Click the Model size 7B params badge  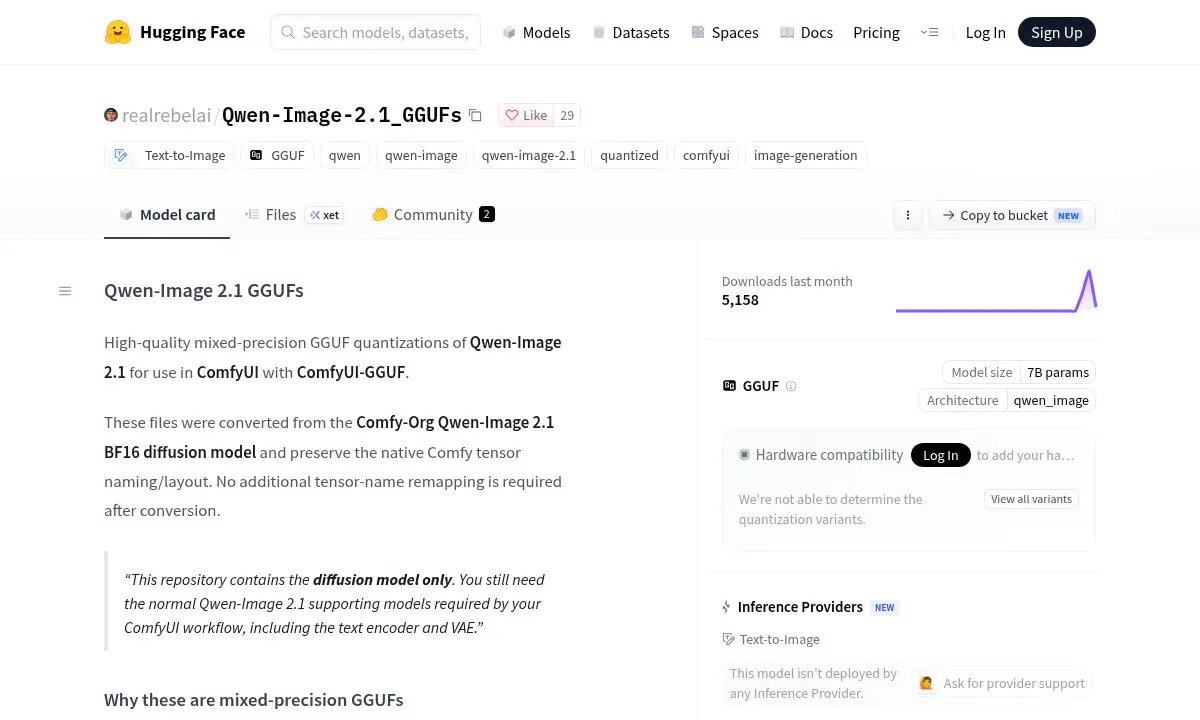pyautogui.click(x=1019, y=372)
